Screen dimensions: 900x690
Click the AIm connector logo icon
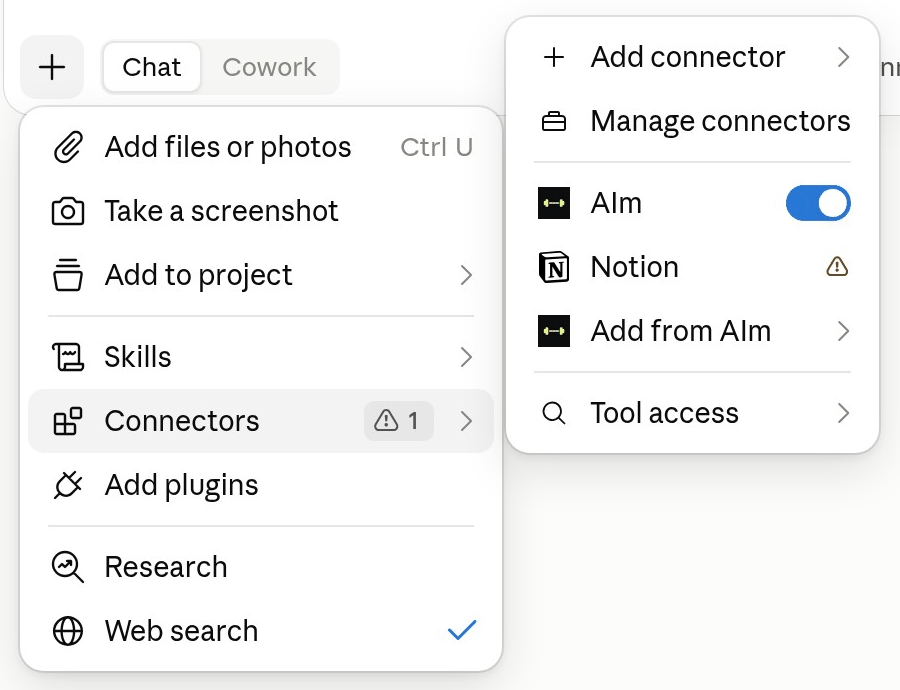coord(554,203)
